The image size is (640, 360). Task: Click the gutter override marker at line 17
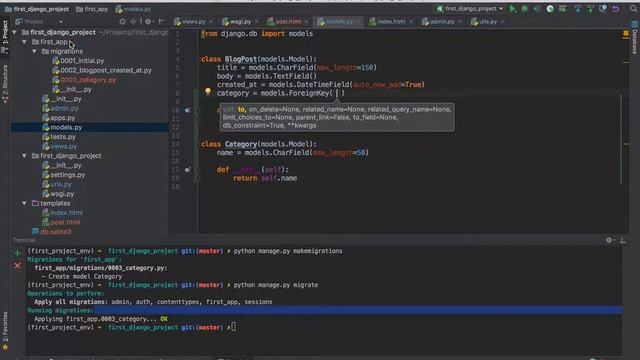(x=187, y=170)
